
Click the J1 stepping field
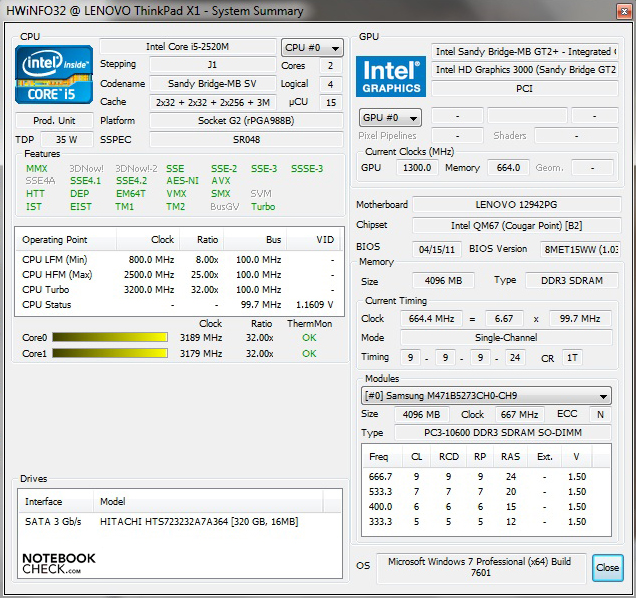tap(213, 65)
